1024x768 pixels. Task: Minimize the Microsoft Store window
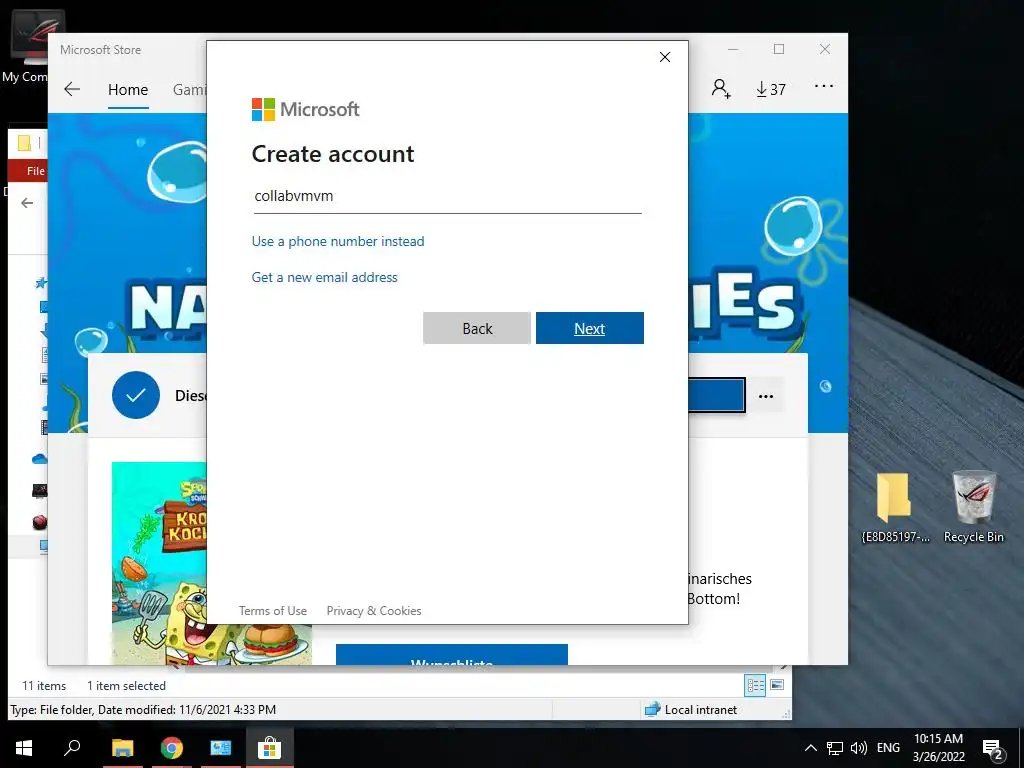coord(733,50)
